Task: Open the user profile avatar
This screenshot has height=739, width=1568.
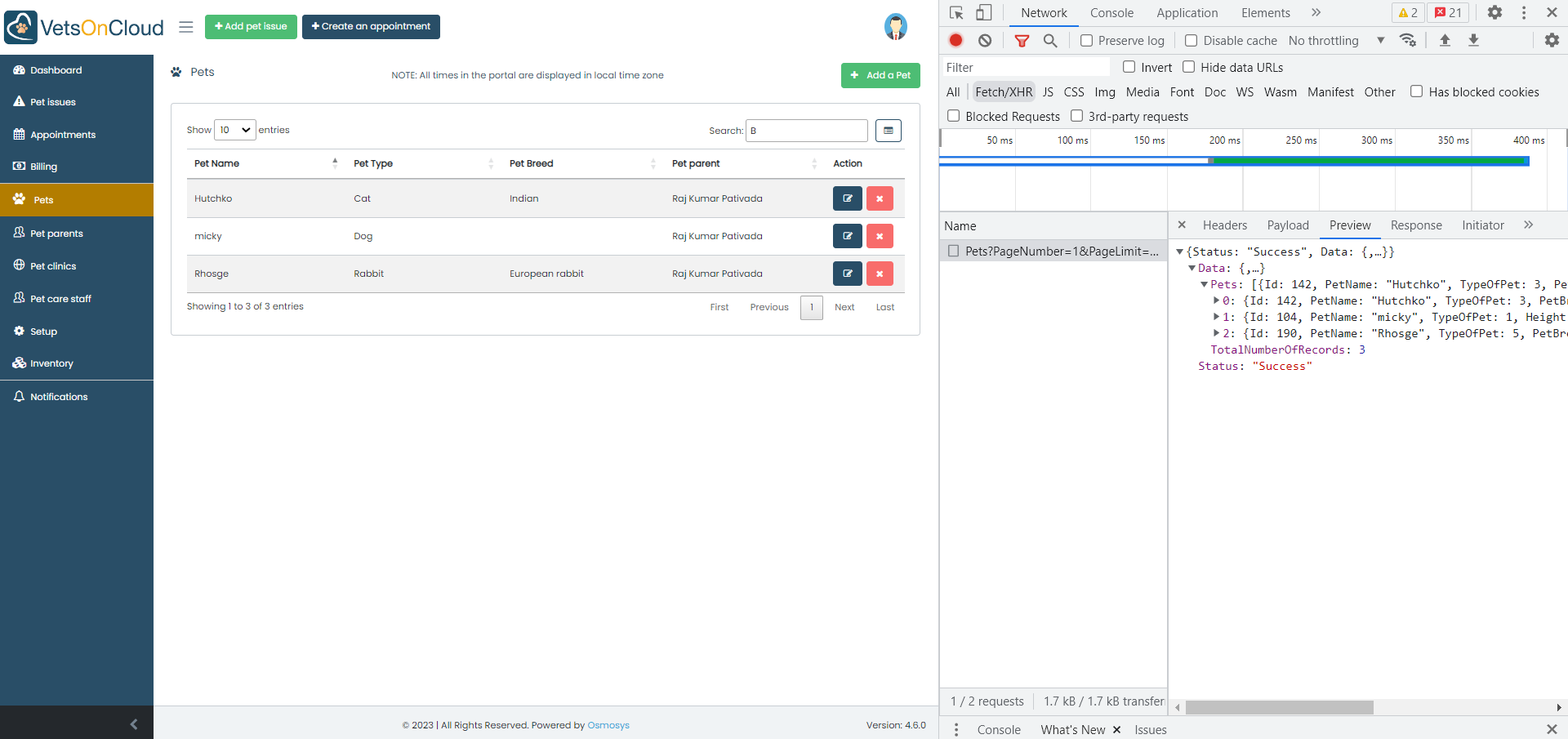Action: [895, 27]
